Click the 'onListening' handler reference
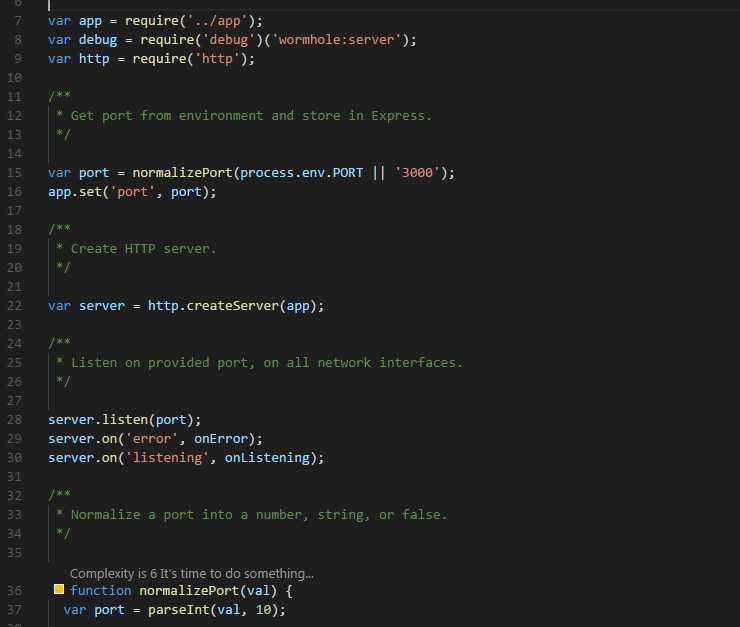740x627 pixels. (x=267, y=458)
